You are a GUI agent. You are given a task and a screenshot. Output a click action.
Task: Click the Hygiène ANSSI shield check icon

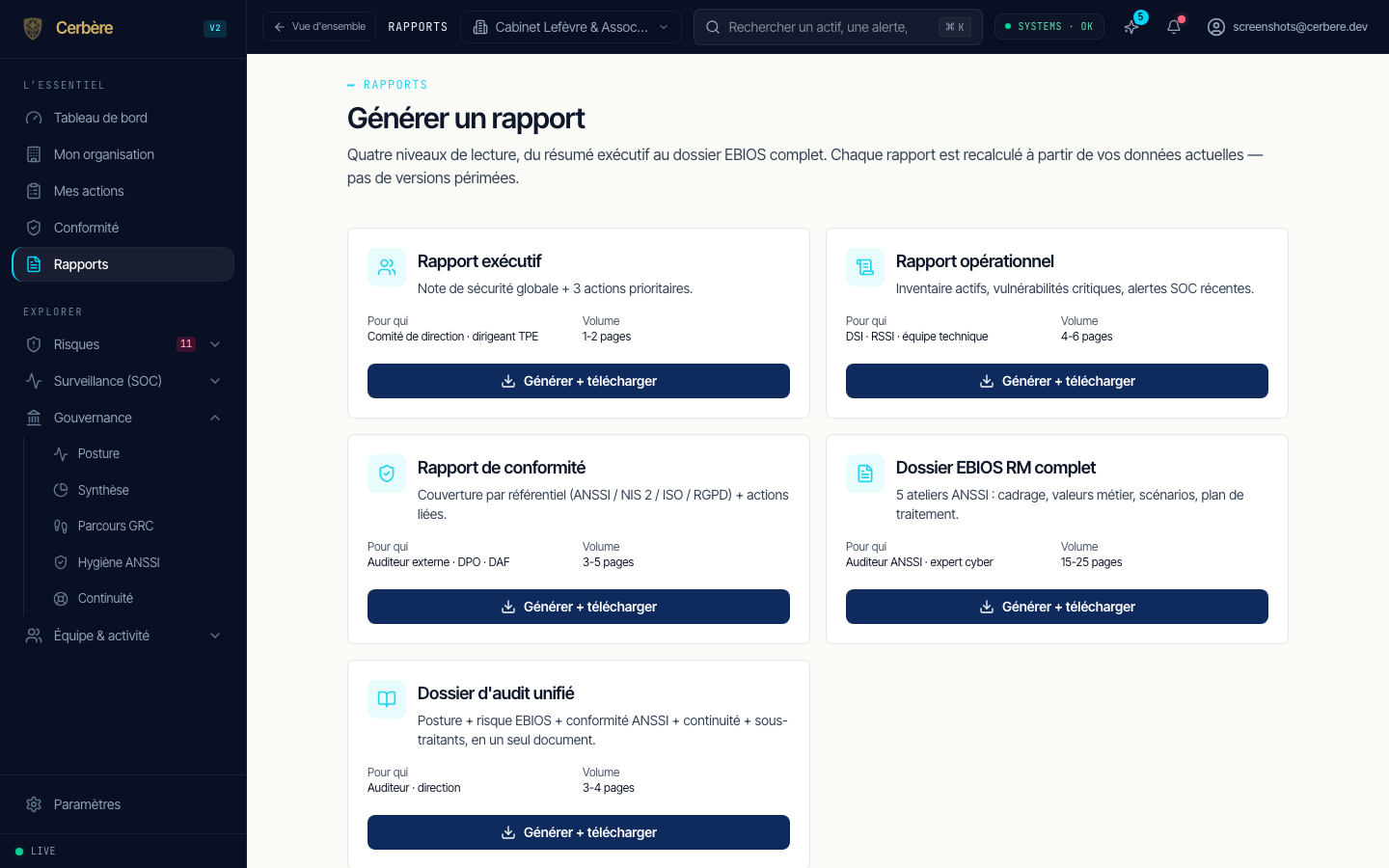(x=61, y=562)
